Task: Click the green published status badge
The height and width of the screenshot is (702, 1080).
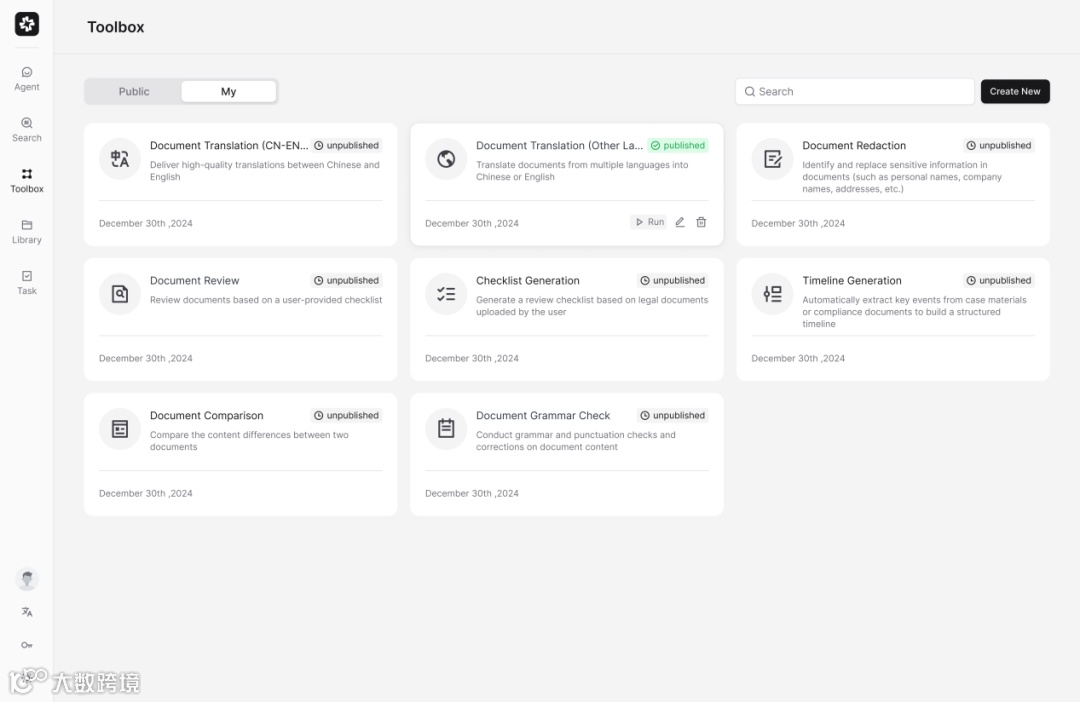Action: [x=678, y=145]
